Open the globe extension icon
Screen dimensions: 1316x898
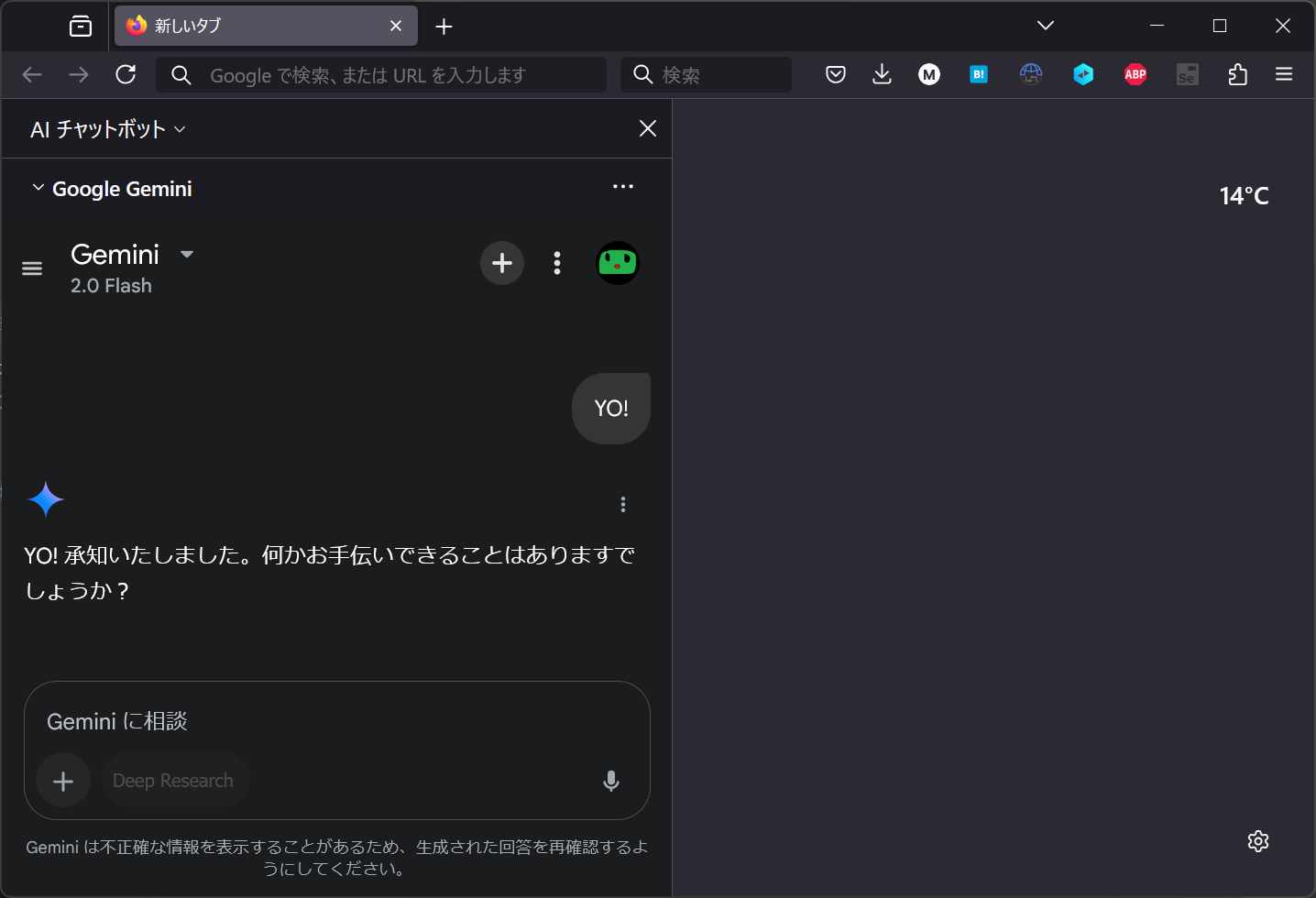click(1031, 75)
